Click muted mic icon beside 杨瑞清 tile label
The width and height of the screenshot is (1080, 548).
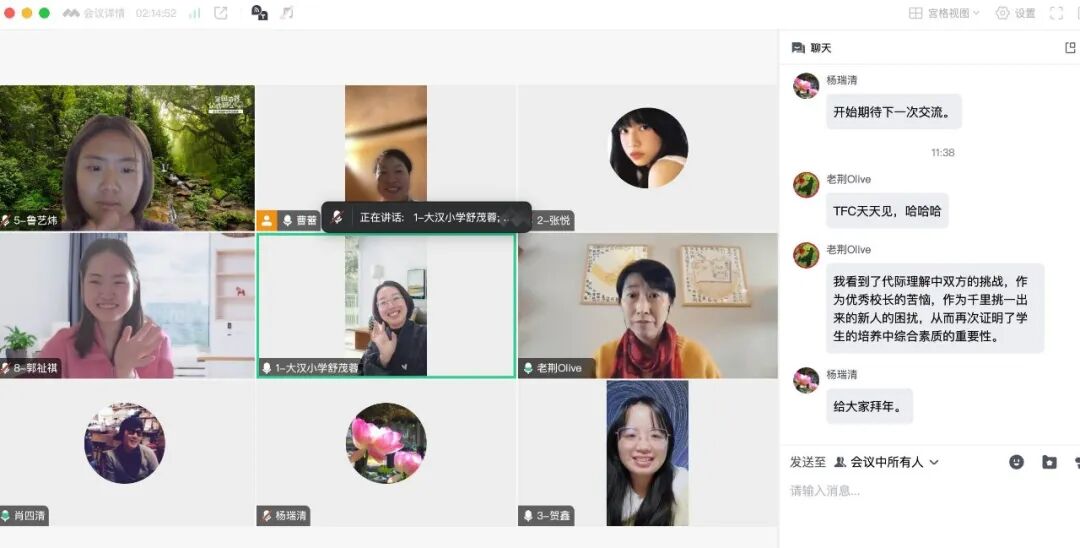click(267, 516)
